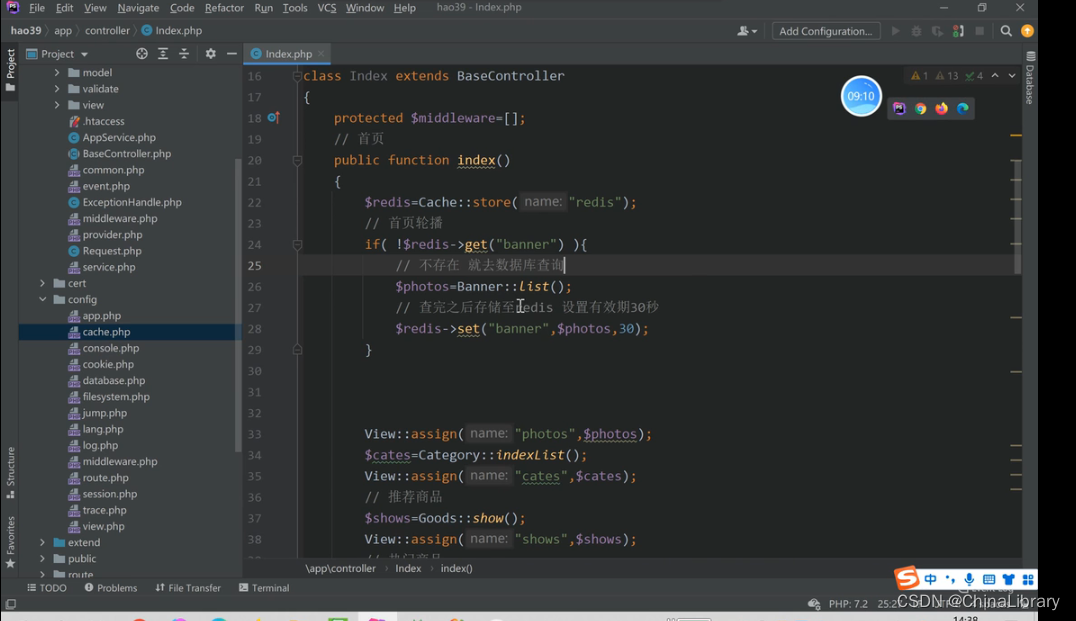This screenshot has height=621, width=1076.
Task: Open preview in Firefox browser icon
Action: [x=942, y=108]
